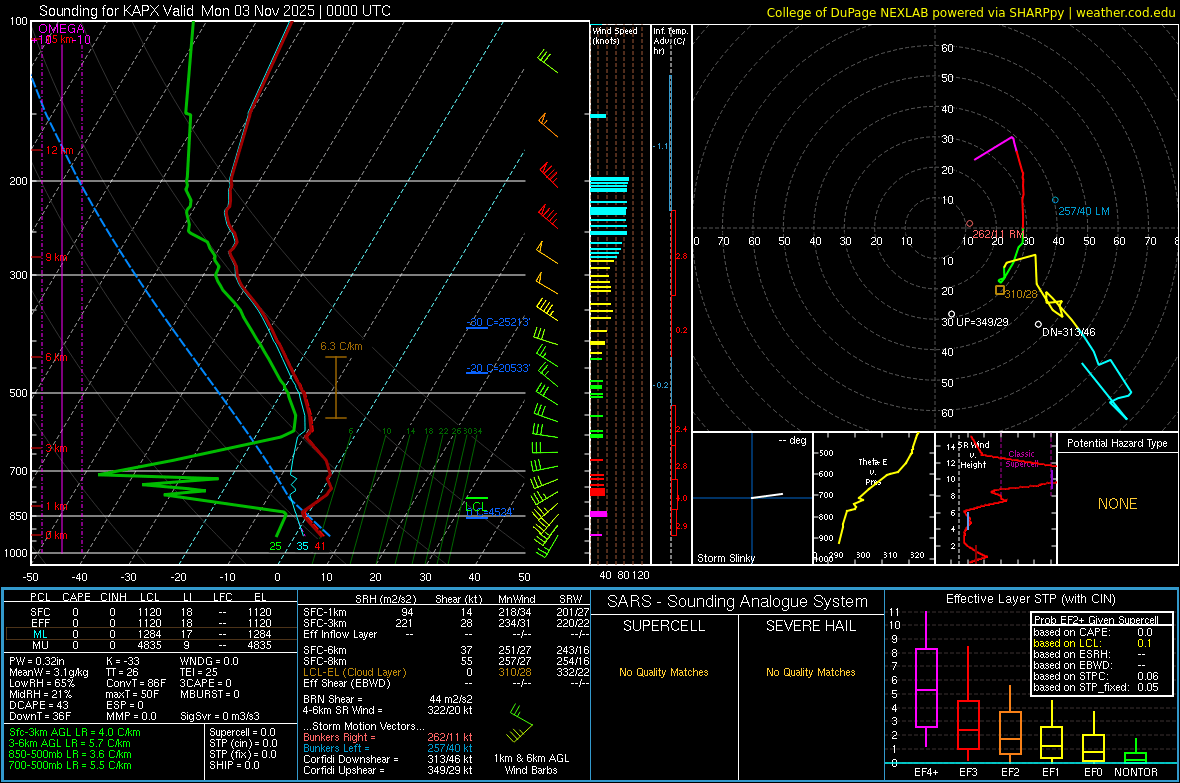Click No Quality Matches under SEVERE HAIL
1180x783 pixels.
810,672
